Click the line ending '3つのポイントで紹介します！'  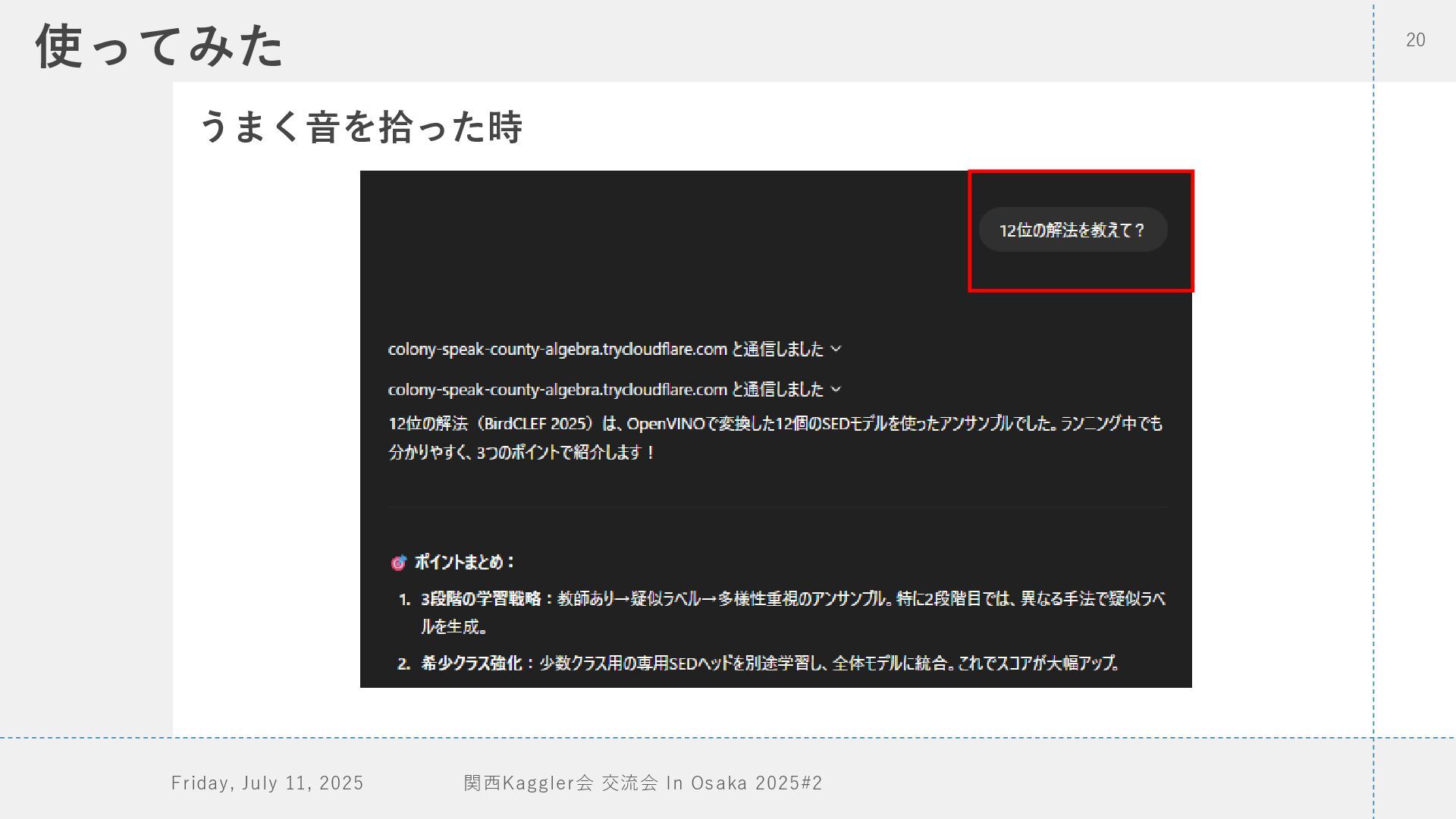[x=522, y=453]
